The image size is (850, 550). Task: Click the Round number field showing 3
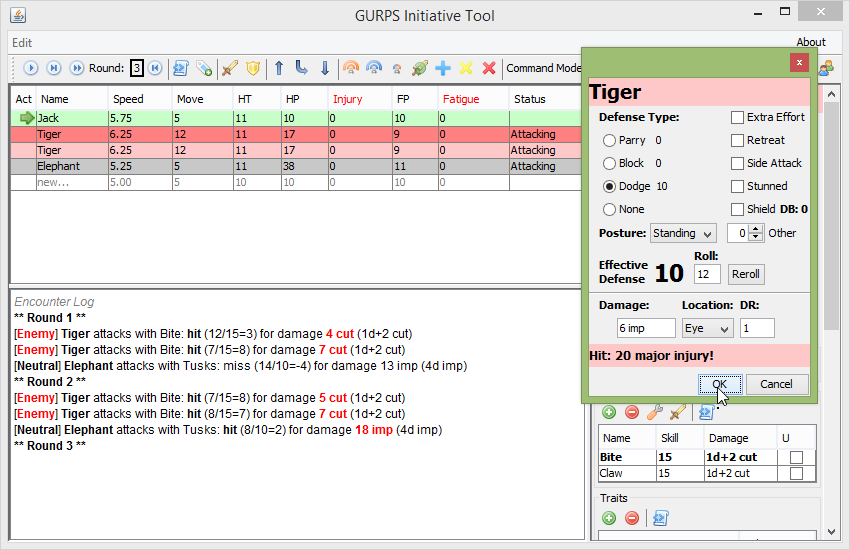coord(137,68)
